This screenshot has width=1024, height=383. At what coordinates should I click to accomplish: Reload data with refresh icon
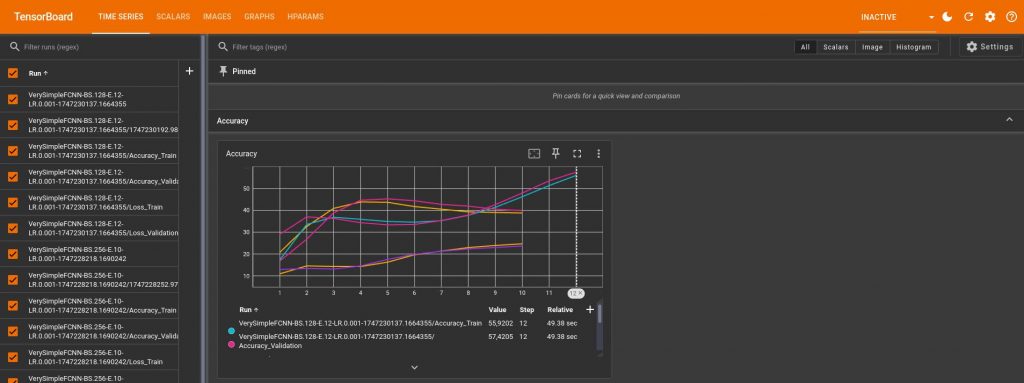(968, 17)
